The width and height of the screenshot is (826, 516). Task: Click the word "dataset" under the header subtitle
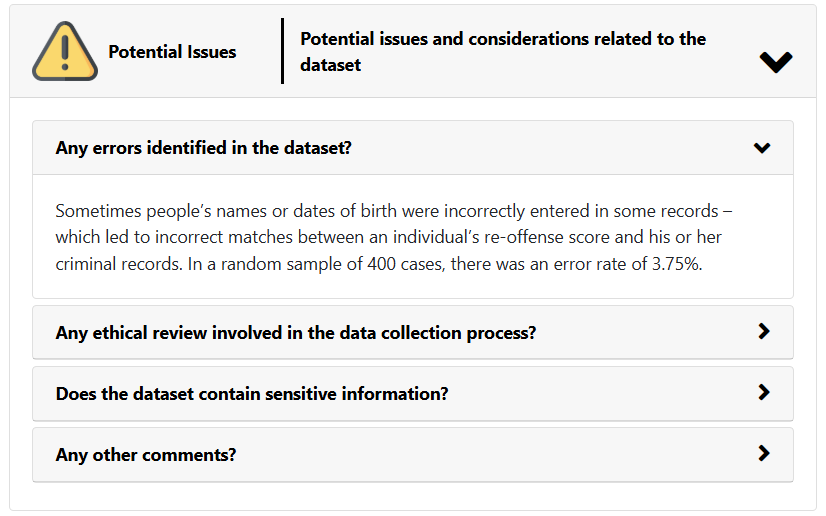tap(330, 65)
